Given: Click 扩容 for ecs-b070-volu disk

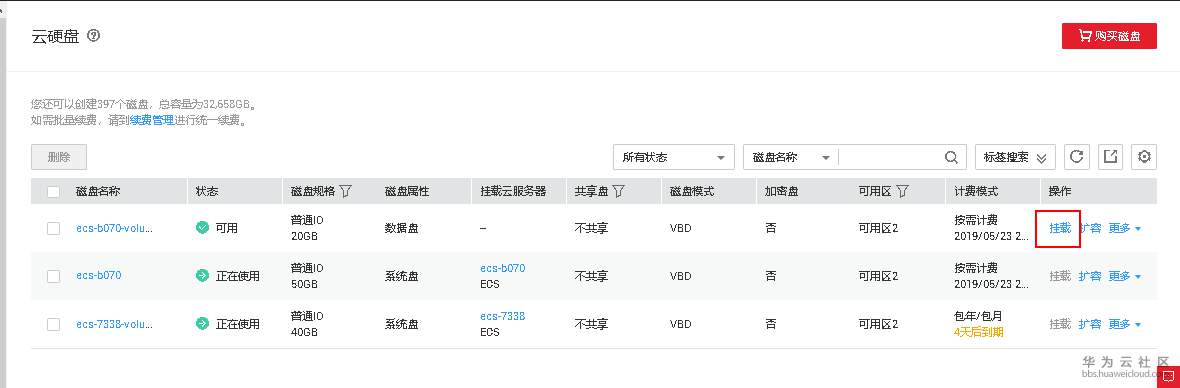Looking at the screenshot, I should tap(1090, 228).
